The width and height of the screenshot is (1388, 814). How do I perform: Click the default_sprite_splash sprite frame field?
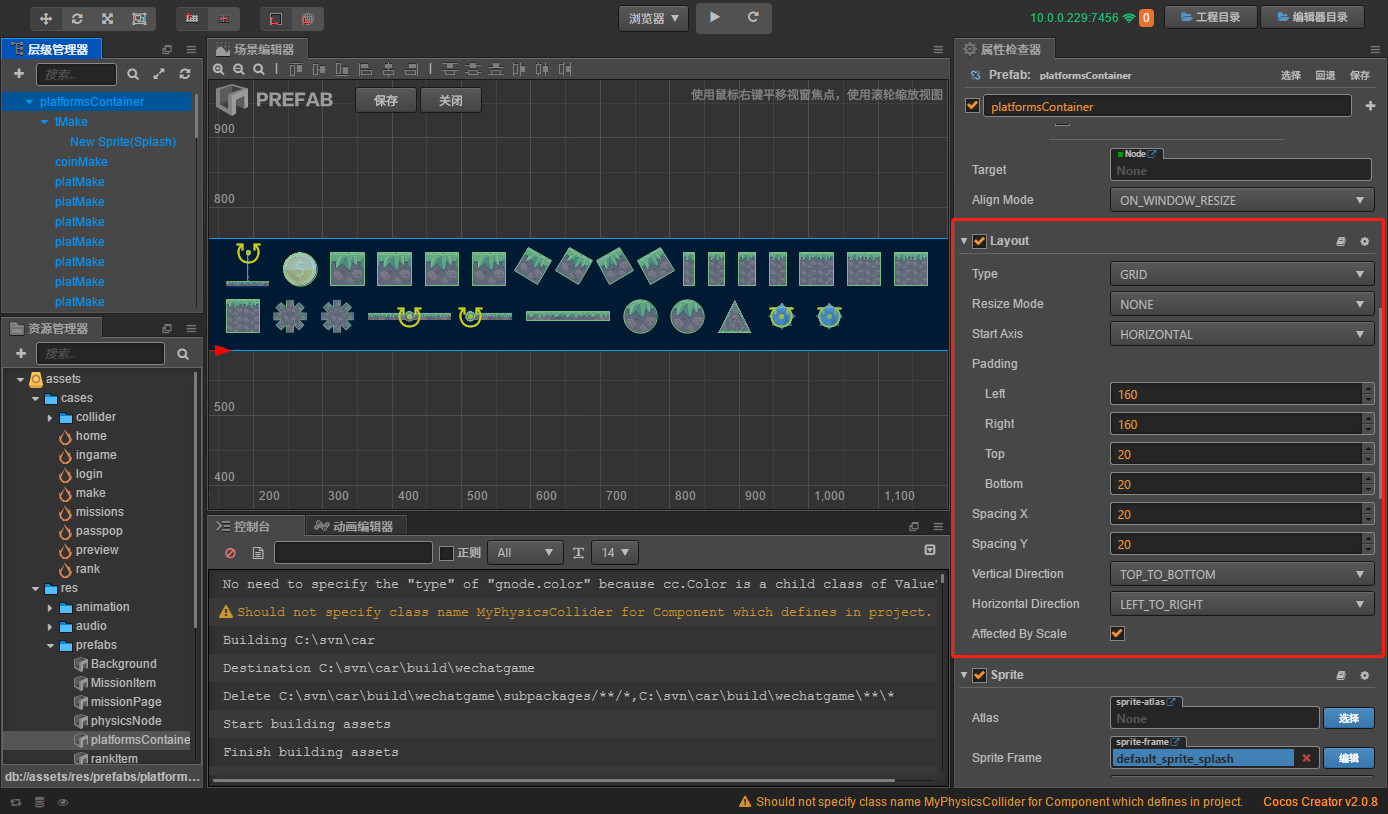click(1205, 758)
